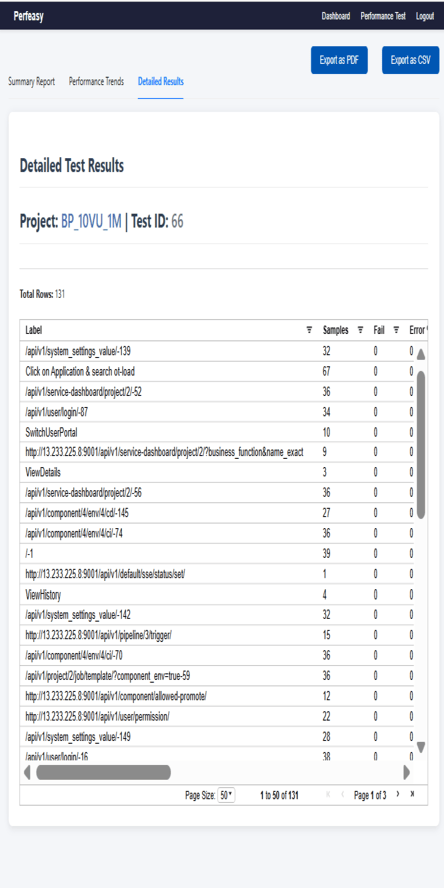The image size is (444, 888).
Task: Open Performance Test navigation link
Action: [383, 16]
